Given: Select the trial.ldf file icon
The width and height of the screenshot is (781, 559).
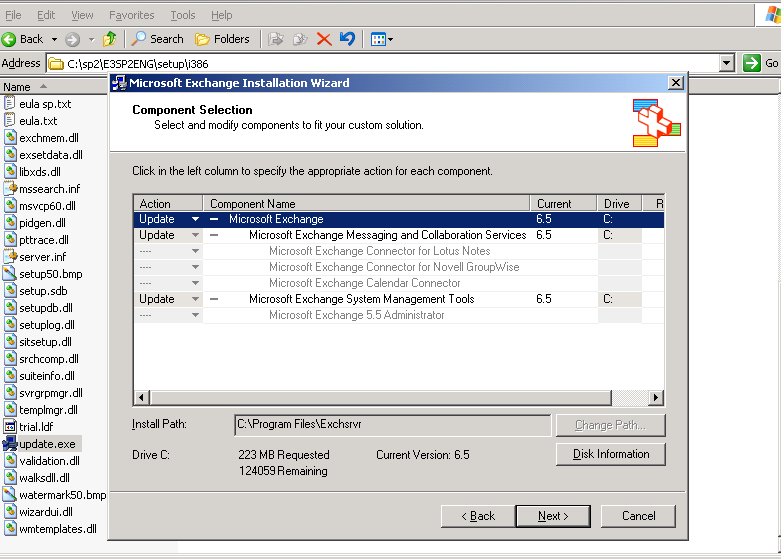Looking at the screenshot, I should click(x=10, y=426).
